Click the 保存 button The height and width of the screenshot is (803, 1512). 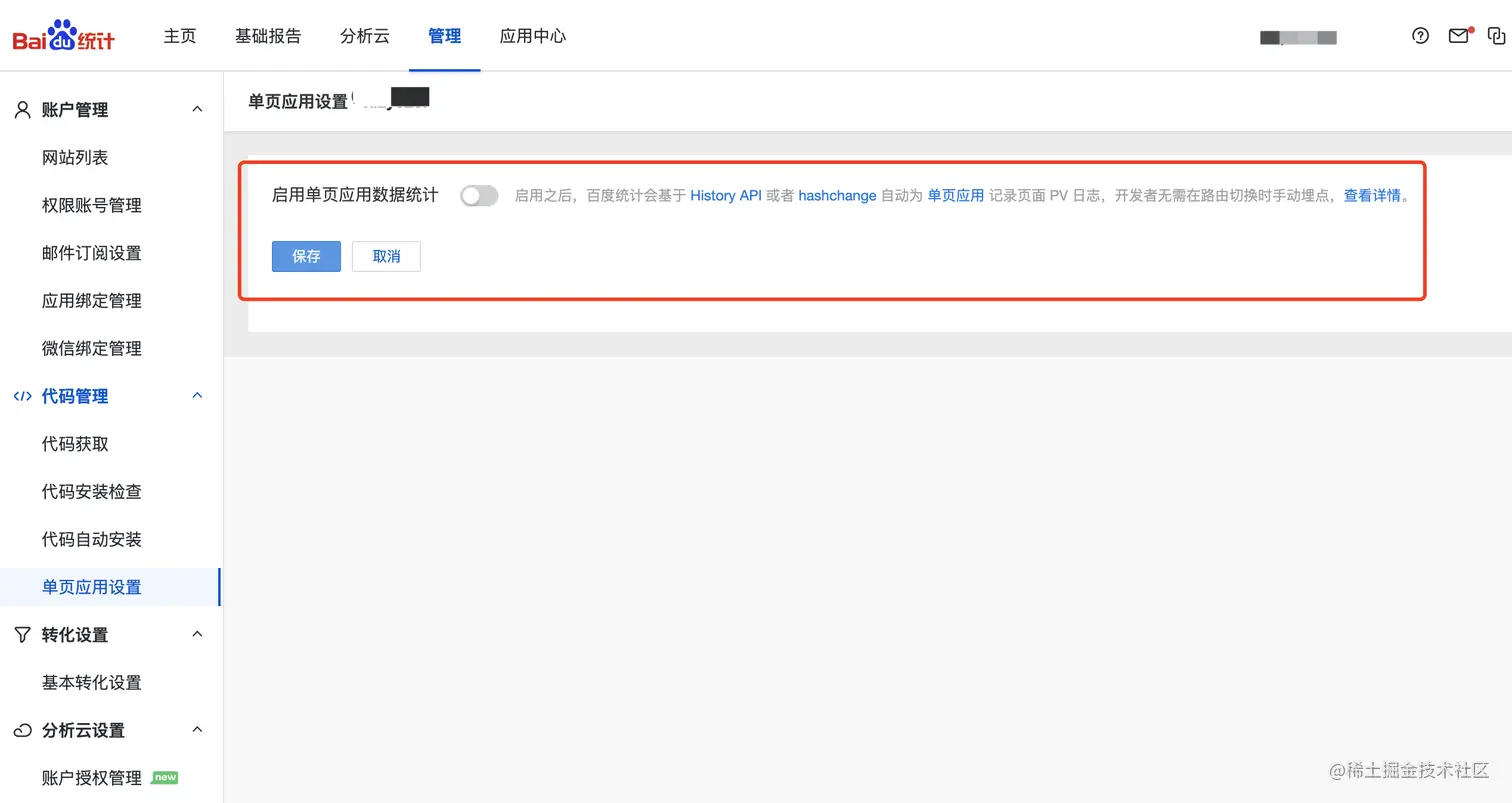pos(306,256)
